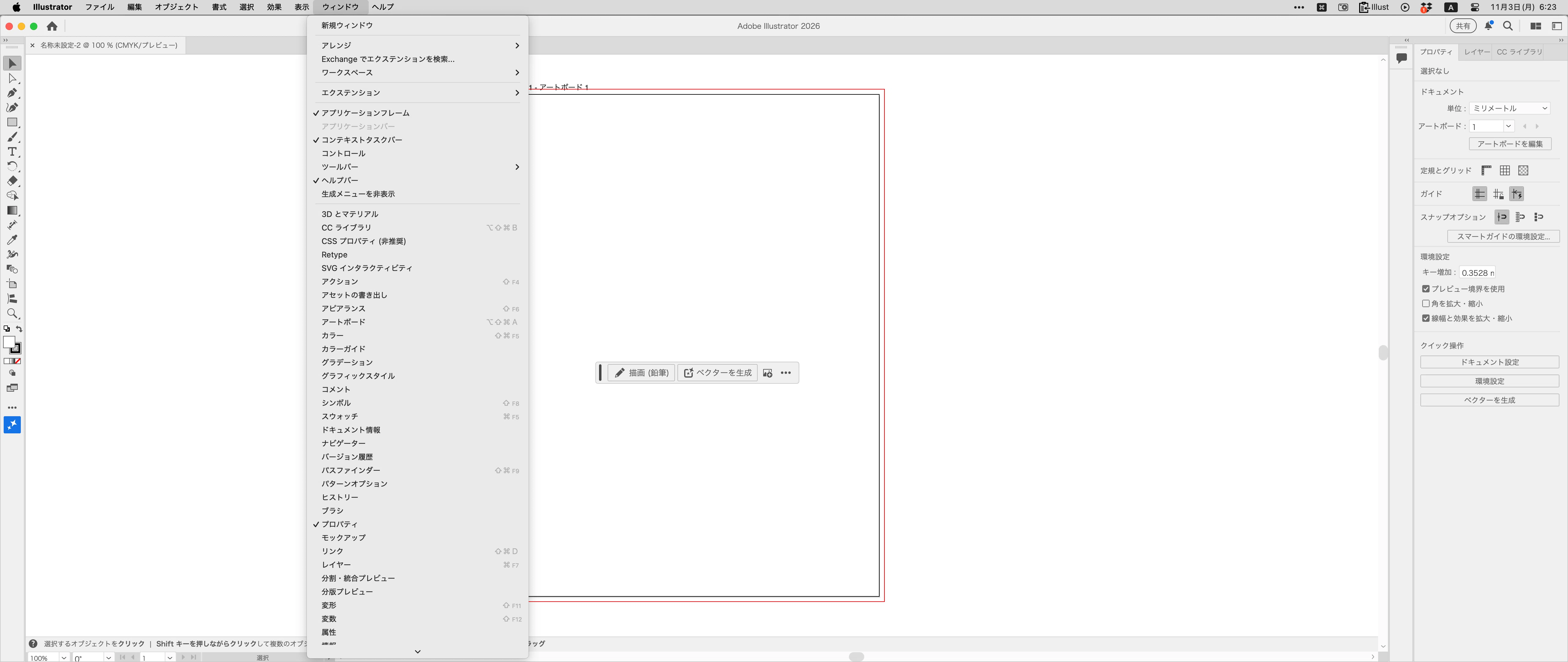Toggle アプリケーションフレーム menu item
Viewport: 1568px width, 662px height.
click(417, 113)
